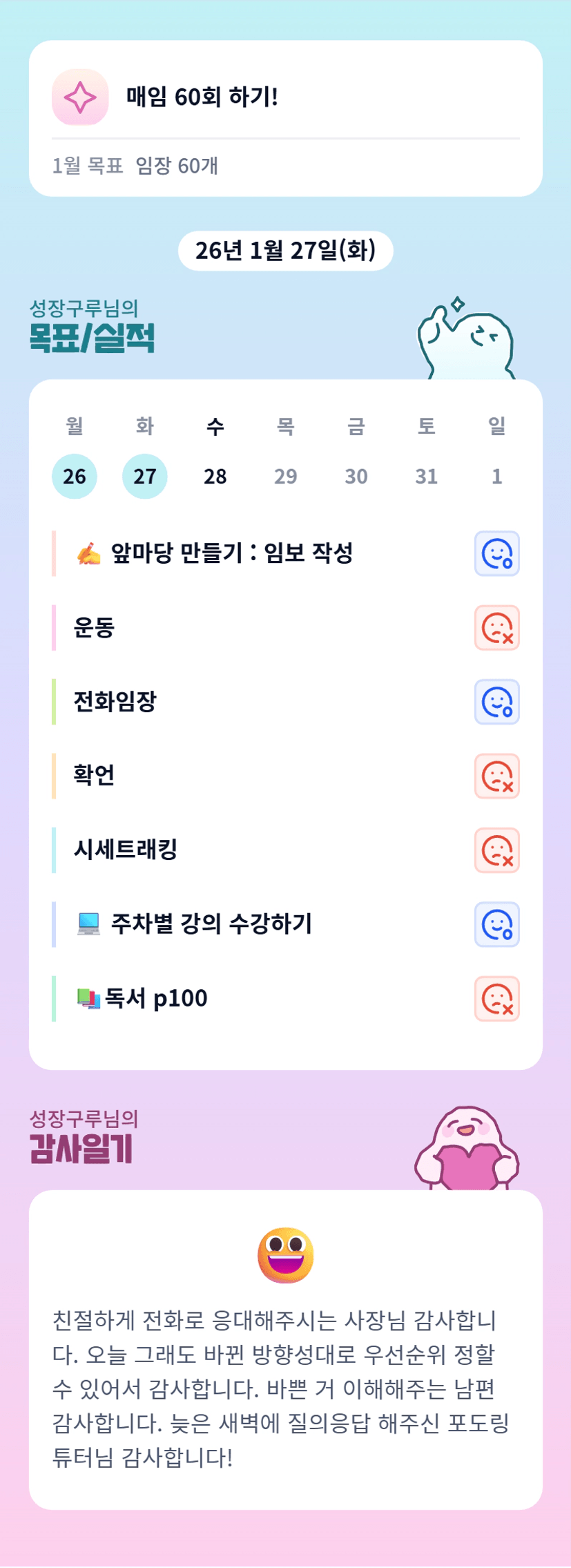Click the pink sparkle goal icon
The width and height of the screenshot is (571, 1568).
tap(80, 97)
